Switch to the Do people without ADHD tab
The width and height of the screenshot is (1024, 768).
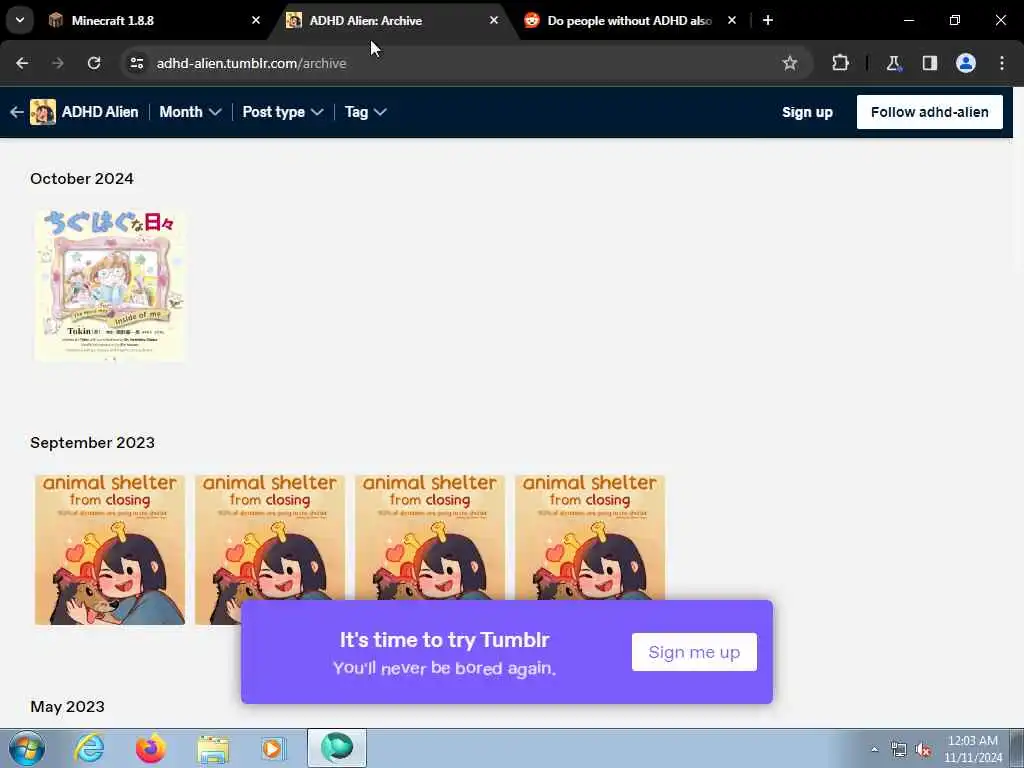tap(631, 21)
